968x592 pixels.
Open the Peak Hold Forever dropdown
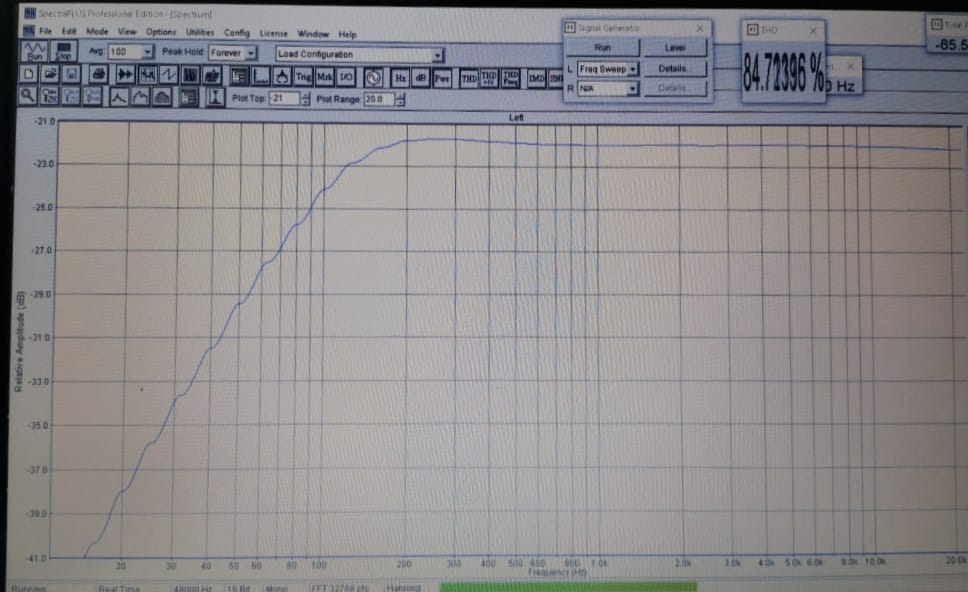pos(251,53)
